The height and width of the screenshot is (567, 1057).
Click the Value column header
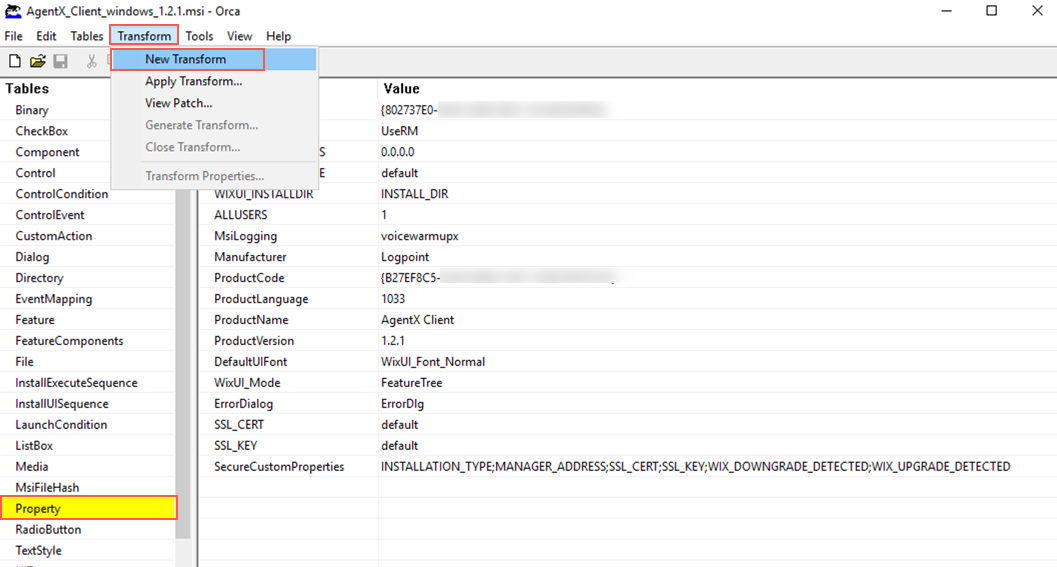[402, 89]
